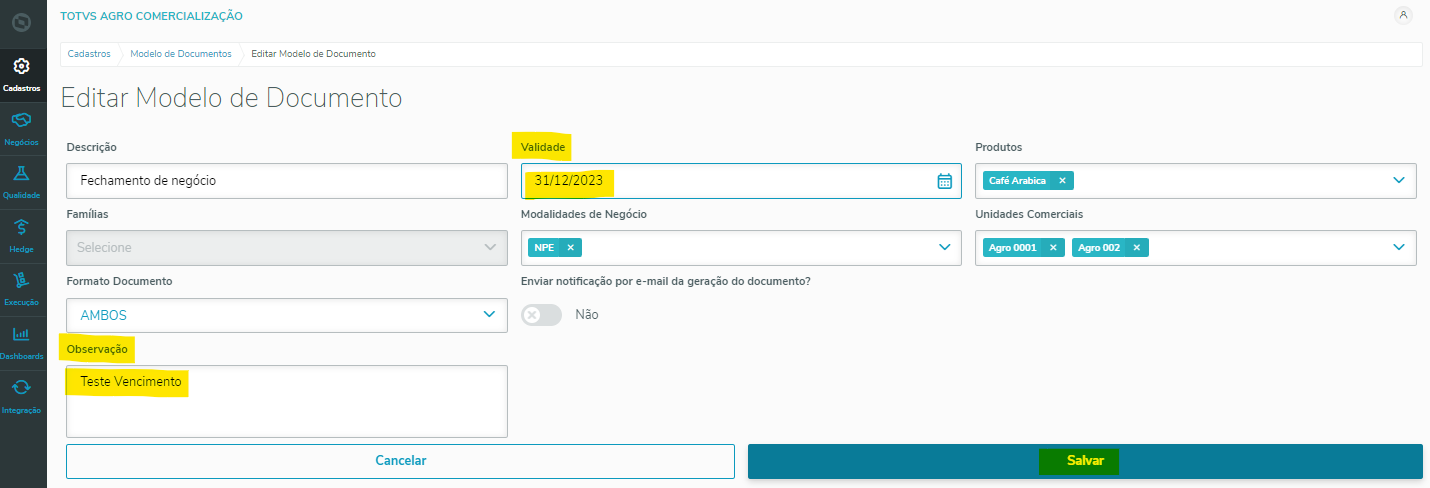The height and width of the screenshot is (488, 1430).
Task: Focus the Observação text area
Action: (x=287, y=401)
